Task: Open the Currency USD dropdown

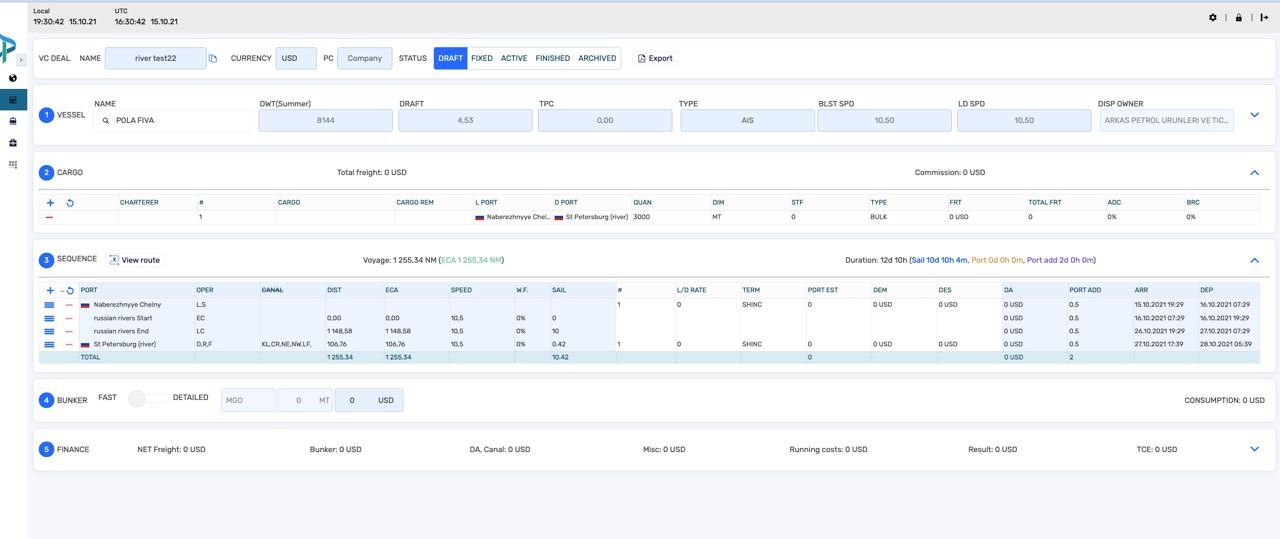Action: tap(296, 58)
